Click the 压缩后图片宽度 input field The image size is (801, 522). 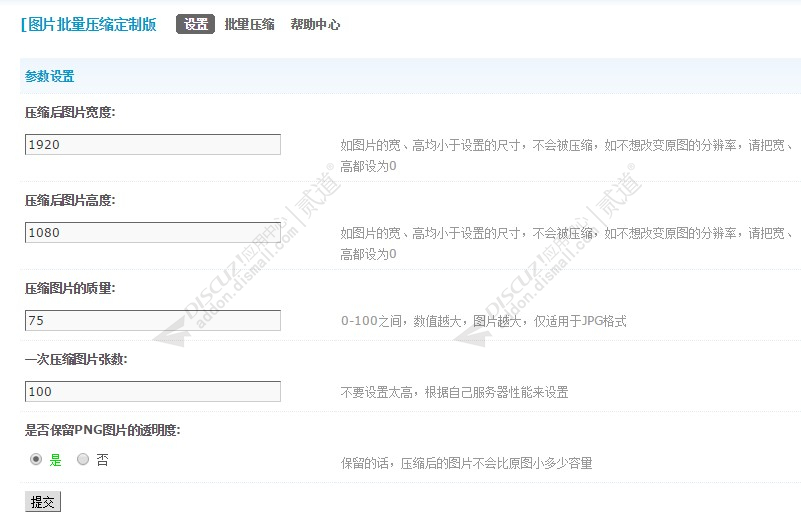153,145
